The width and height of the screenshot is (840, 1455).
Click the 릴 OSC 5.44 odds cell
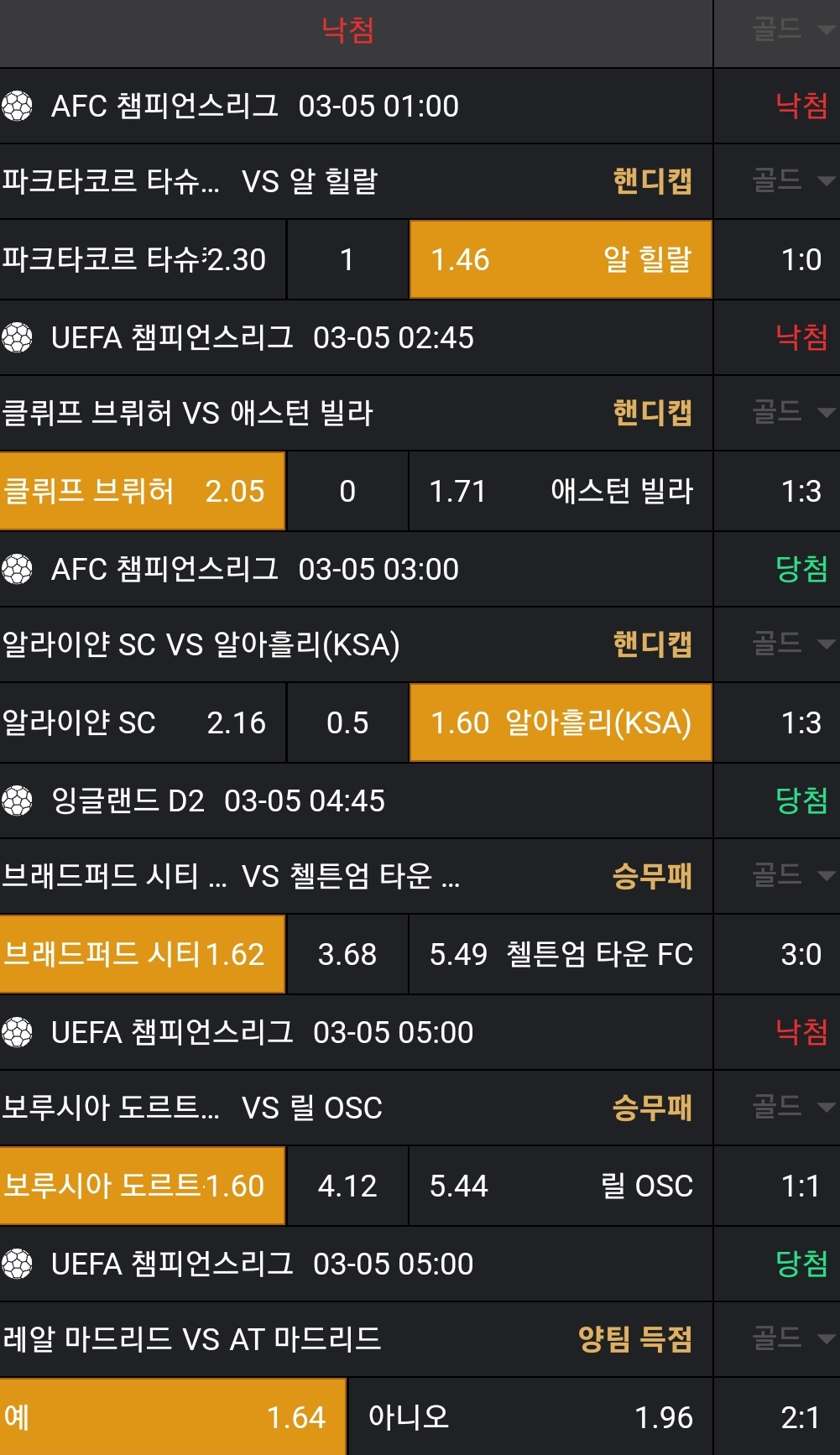pos(561,1186)
